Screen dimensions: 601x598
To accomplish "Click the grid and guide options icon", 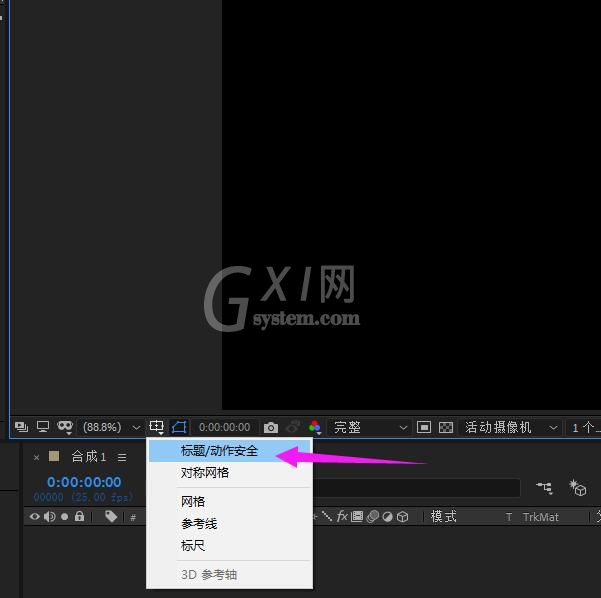I will coord(156,427).
